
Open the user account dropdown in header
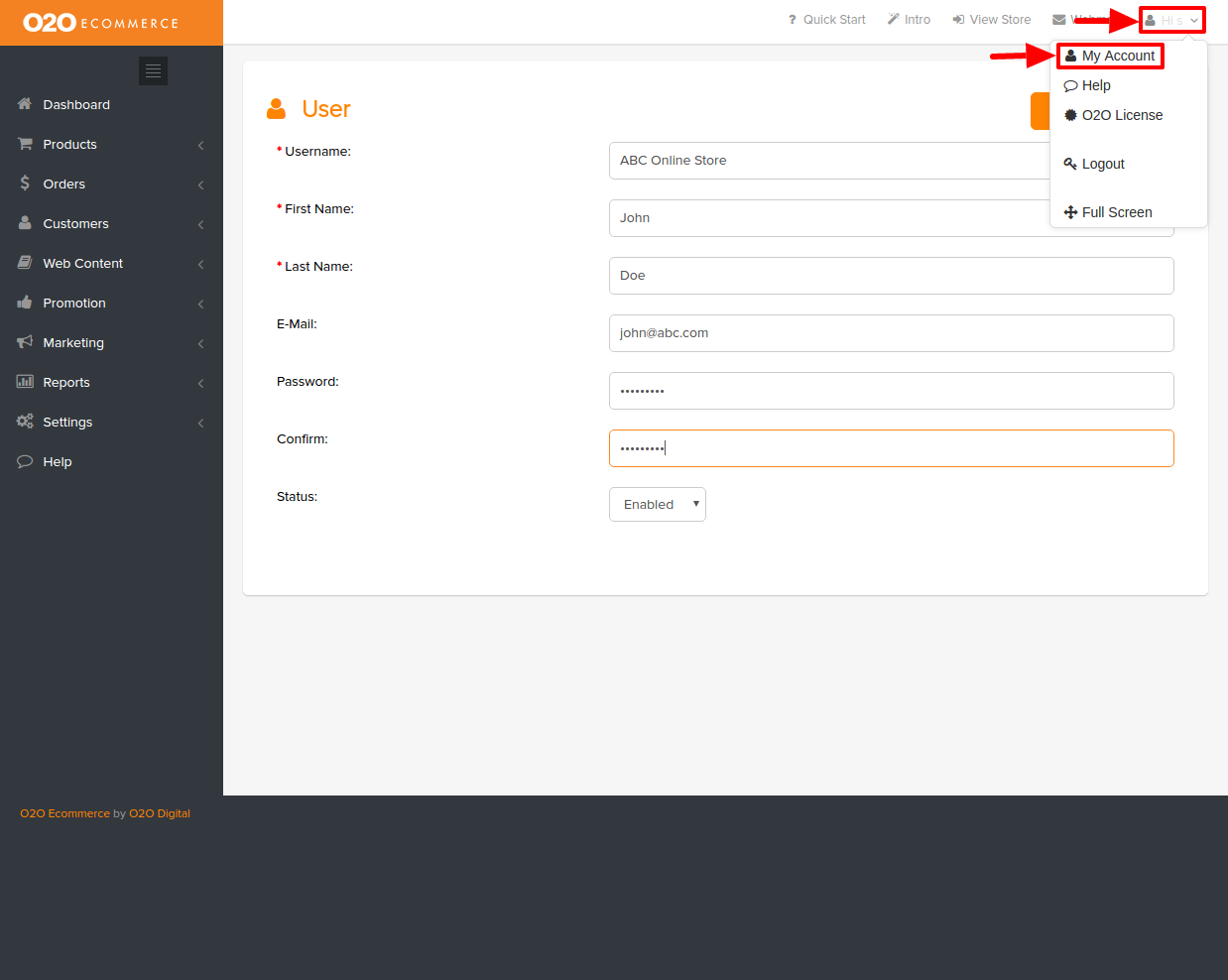click(x=1171, y=20)
